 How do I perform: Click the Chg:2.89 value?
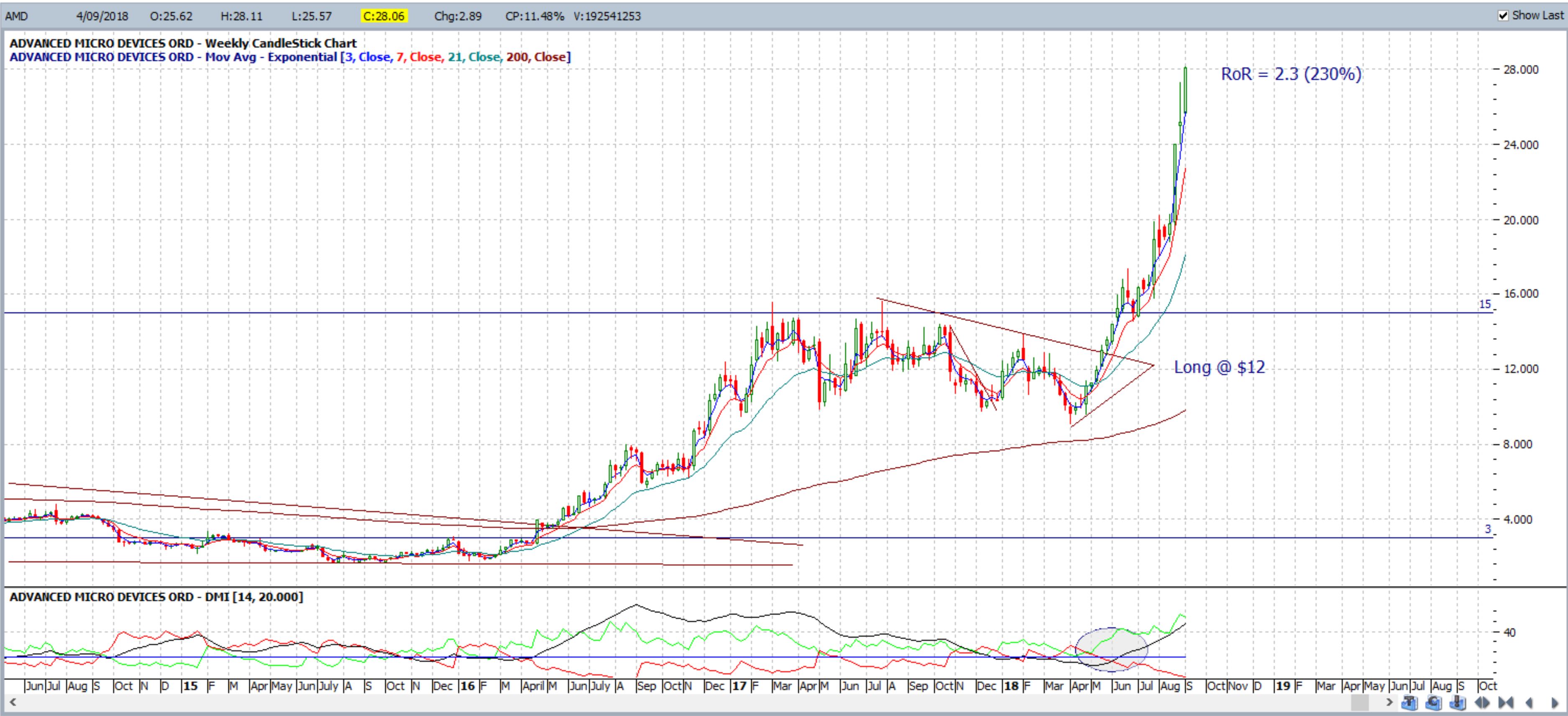click(458, 16)
